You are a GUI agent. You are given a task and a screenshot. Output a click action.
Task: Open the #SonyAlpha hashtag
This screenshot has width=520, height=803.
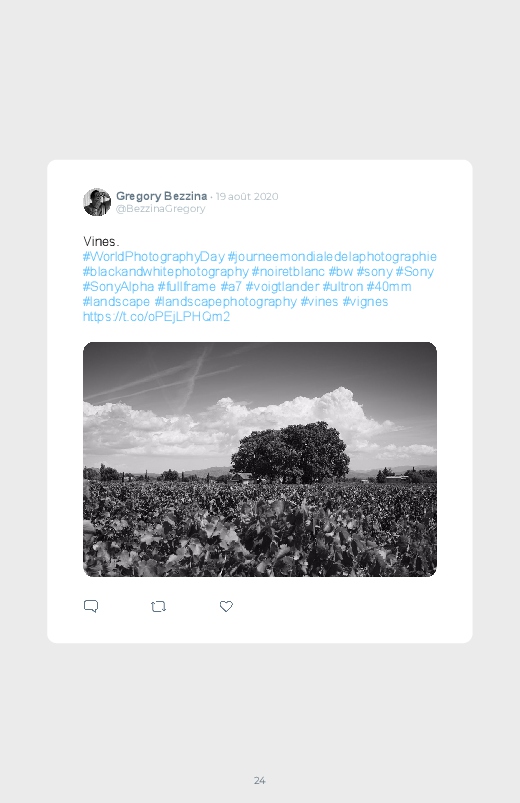coord(118,286)
